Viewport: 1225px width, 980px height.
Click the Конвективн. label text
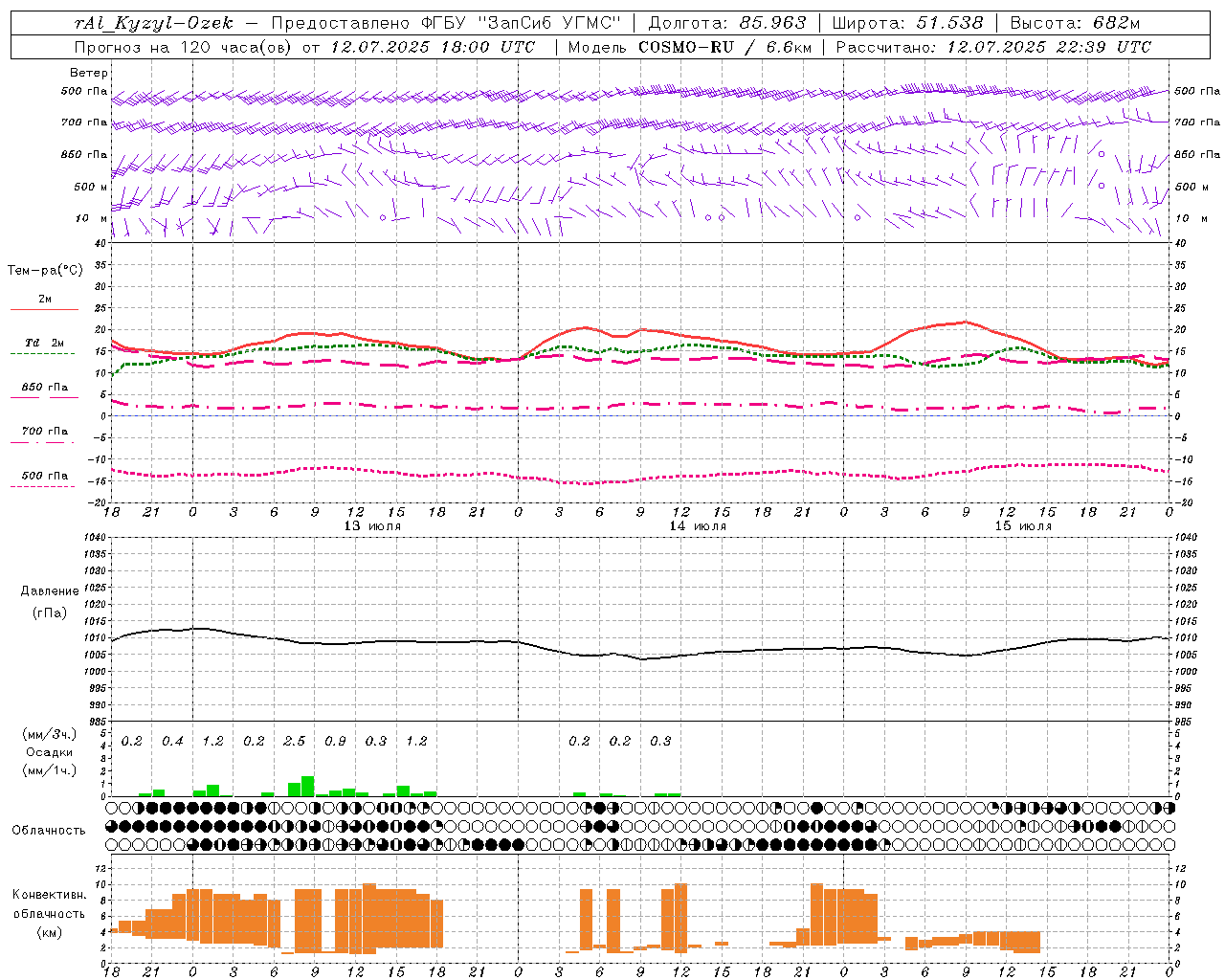50,895
